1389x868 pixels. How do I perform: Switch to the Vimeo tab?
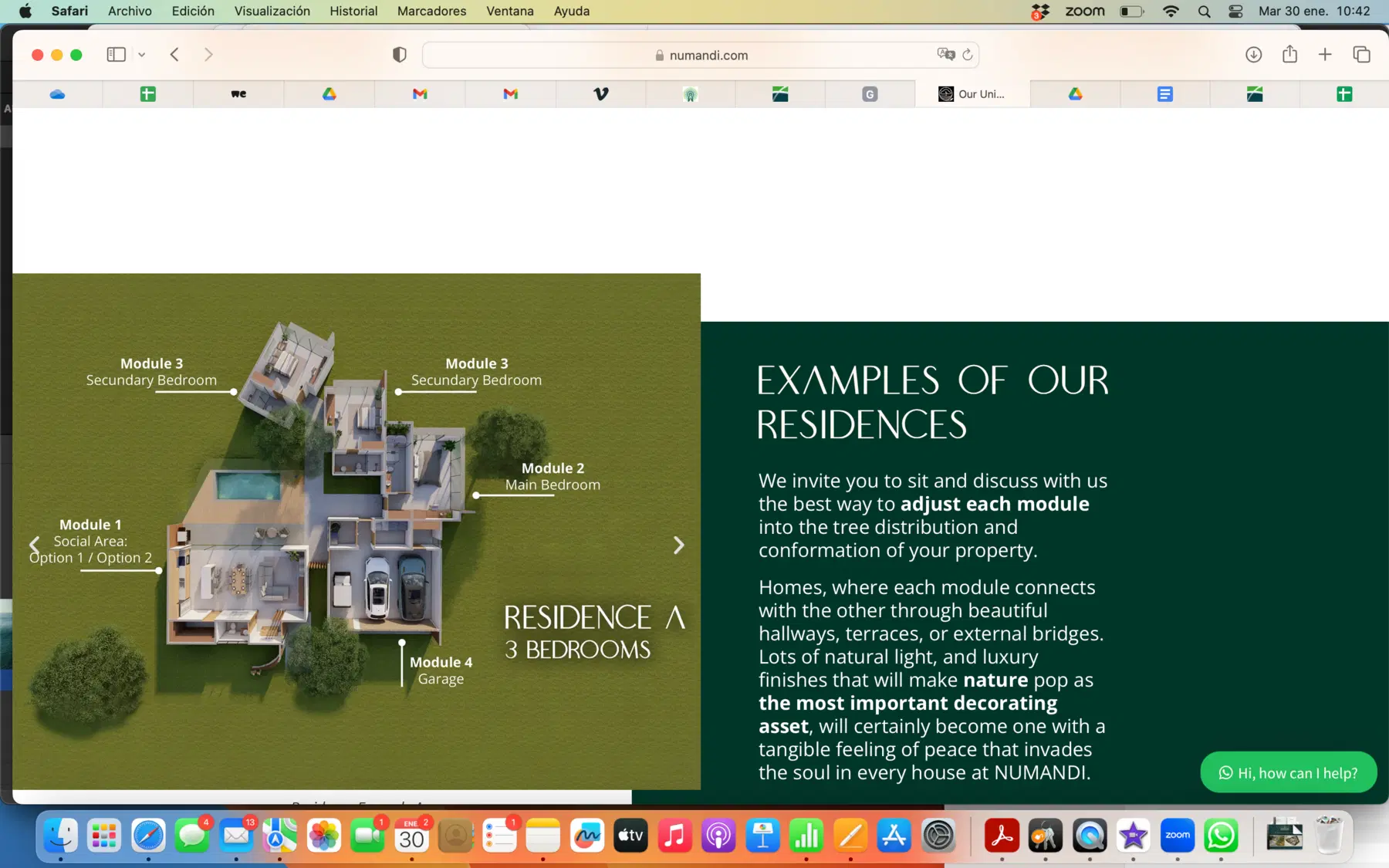(x=600, y=94)
